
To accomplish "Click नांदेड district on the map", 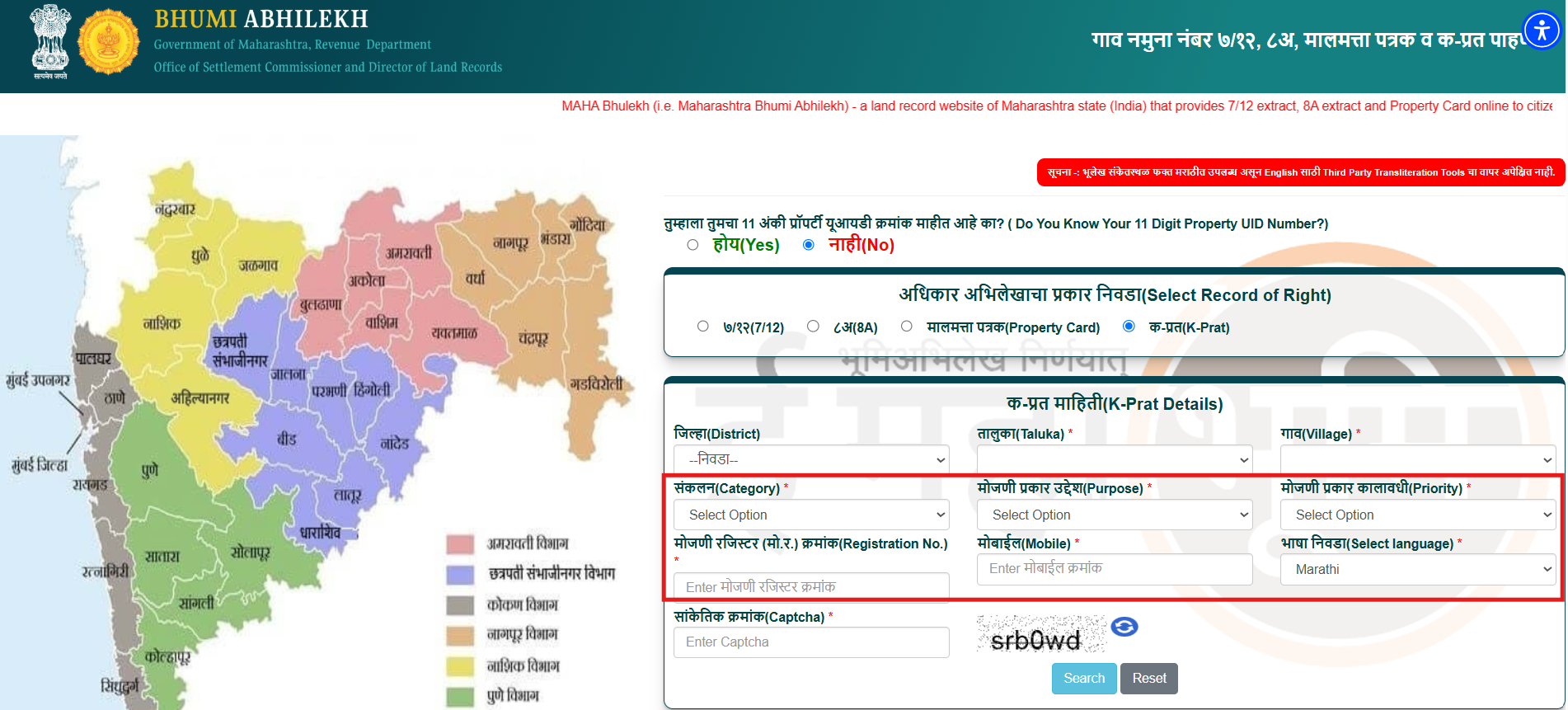I will pyautogui.click(x=395, y=443).
